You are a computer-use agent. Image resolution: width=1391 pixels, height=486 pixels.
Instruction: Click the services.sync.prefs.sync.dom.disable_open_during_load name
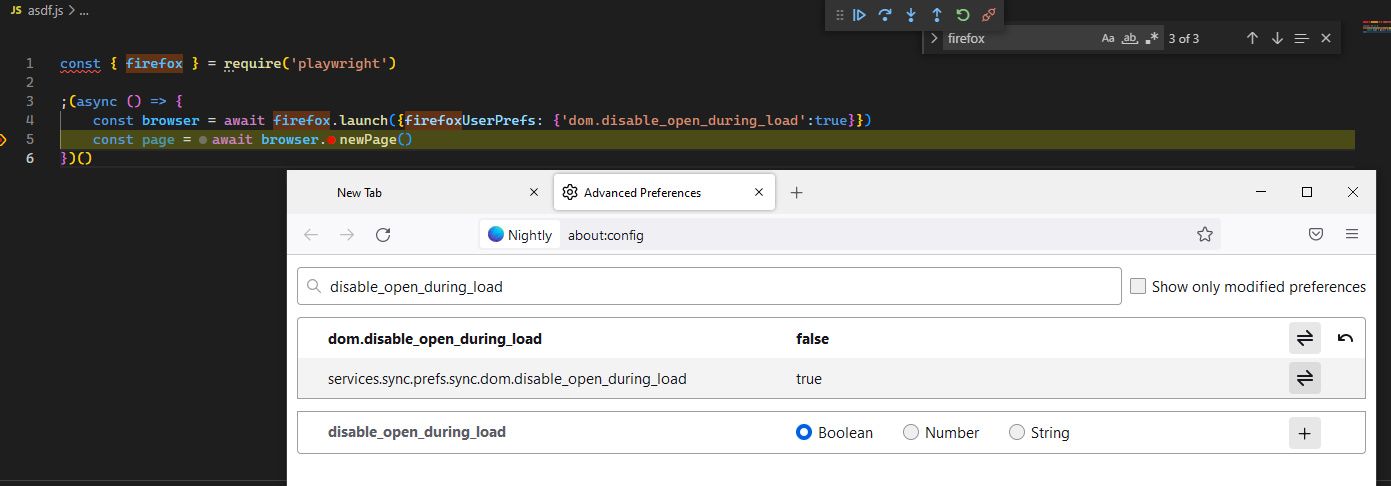click(x=507, y=379)
